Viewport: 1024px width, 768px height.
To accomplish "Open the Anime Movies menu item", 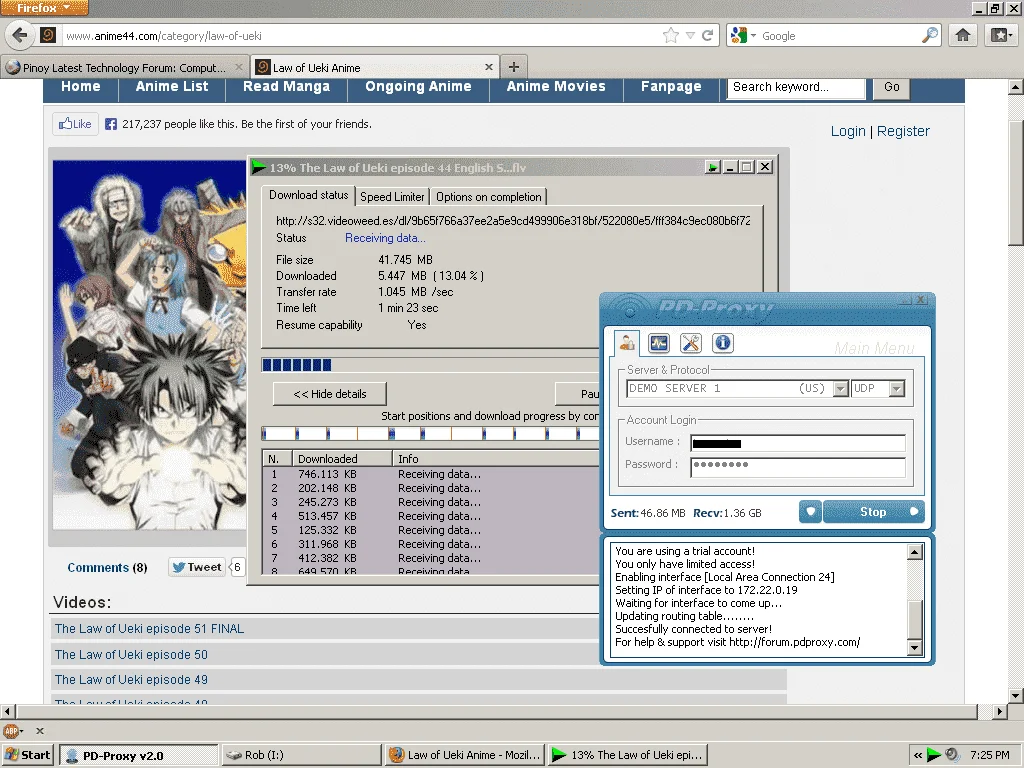I will tap(556, 87).
